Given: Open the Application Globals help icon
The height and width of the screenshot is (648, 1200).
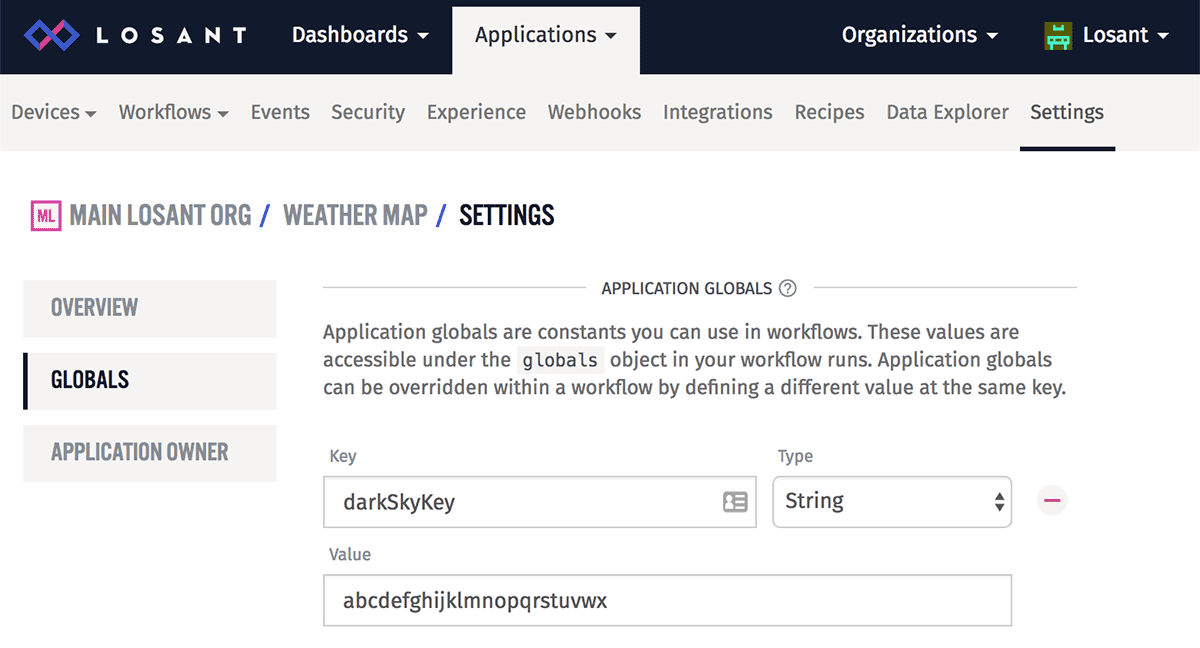Looking at the screenshot, I should [788, 289].
